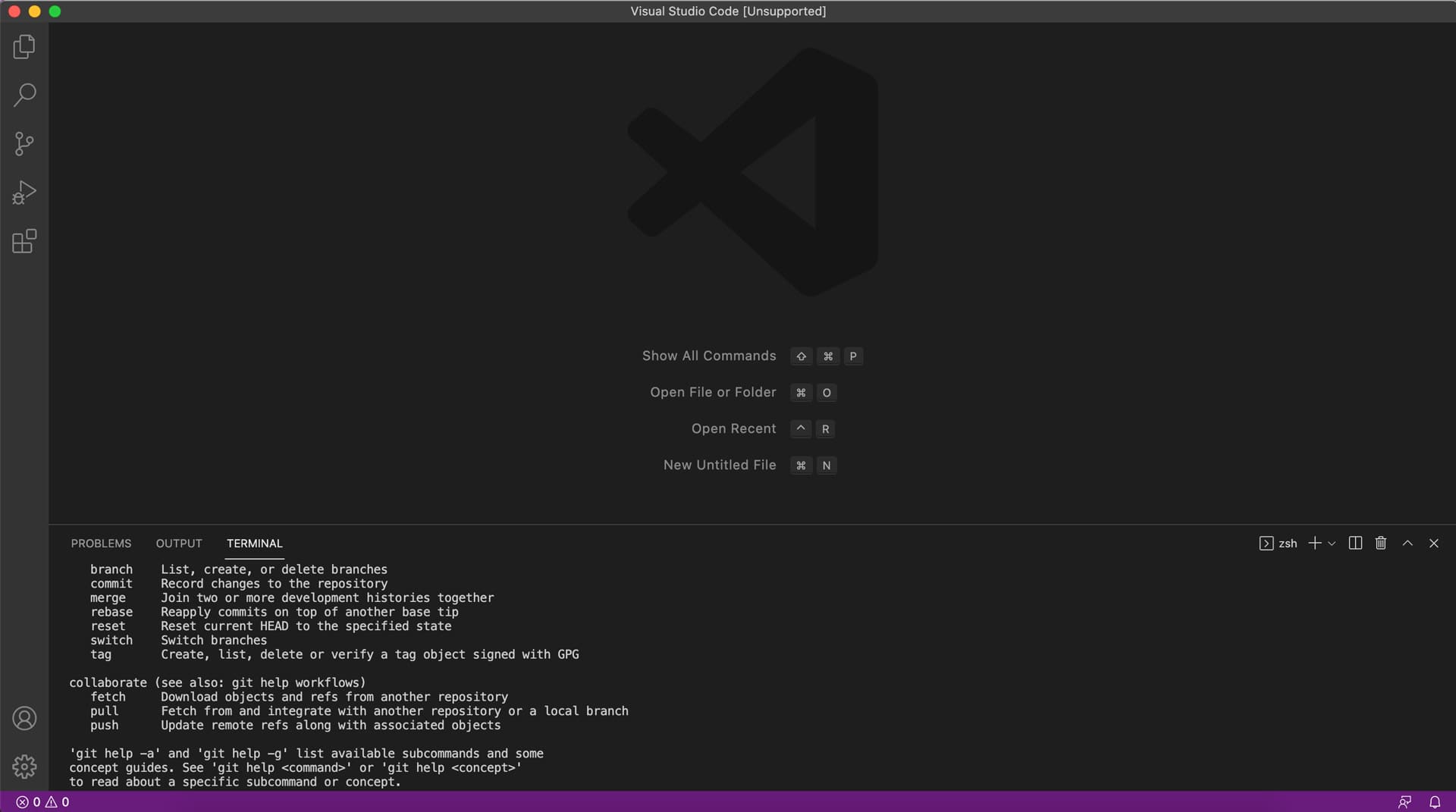Open the Source Control view

pos(24,143)
